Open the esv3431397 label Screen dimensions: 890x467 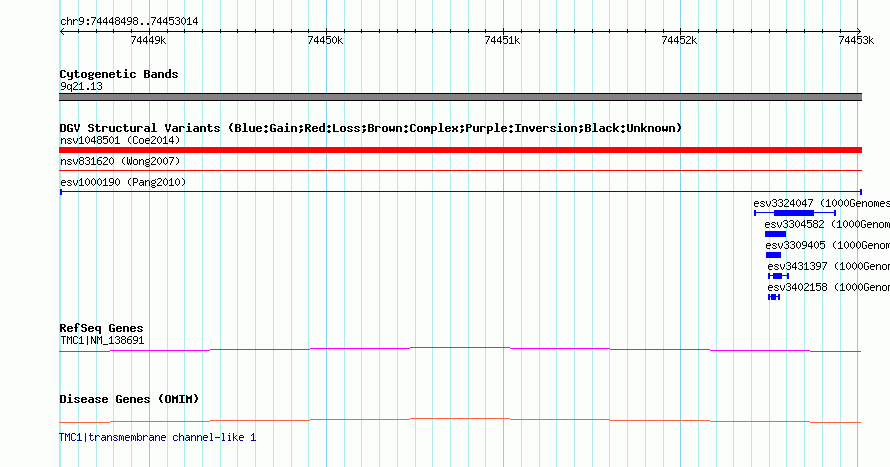[x=829, y=266]
